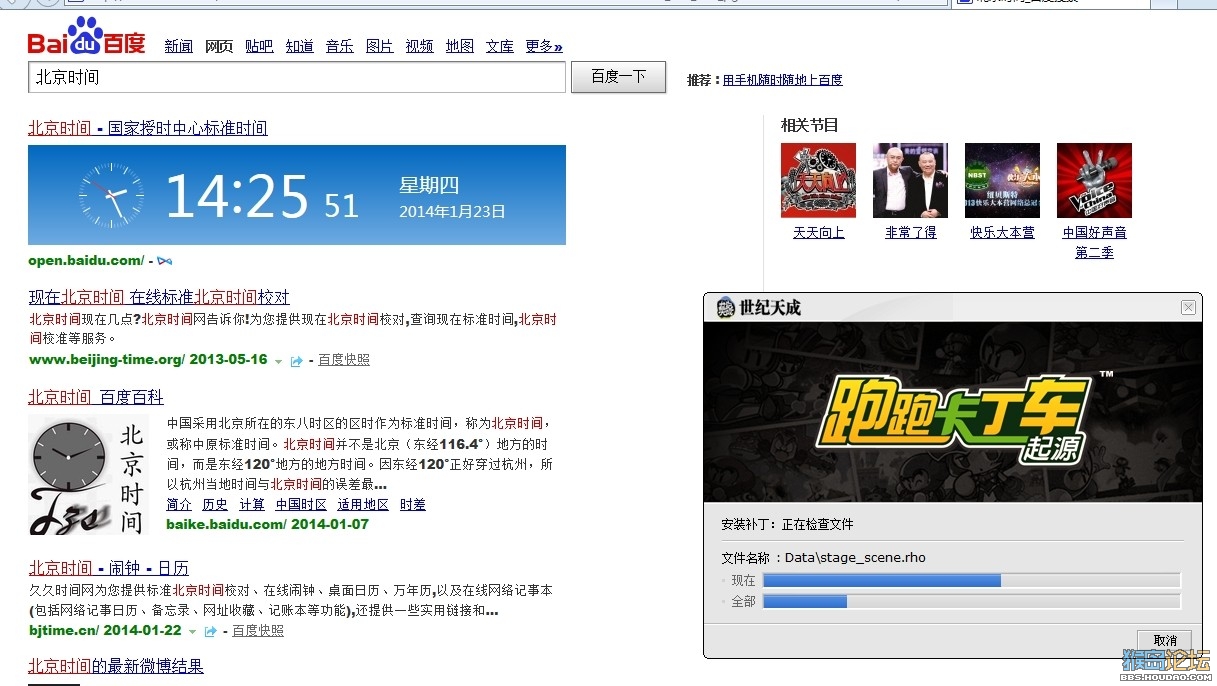Click share icon beside beijing-time.org result

pos(296,360)
